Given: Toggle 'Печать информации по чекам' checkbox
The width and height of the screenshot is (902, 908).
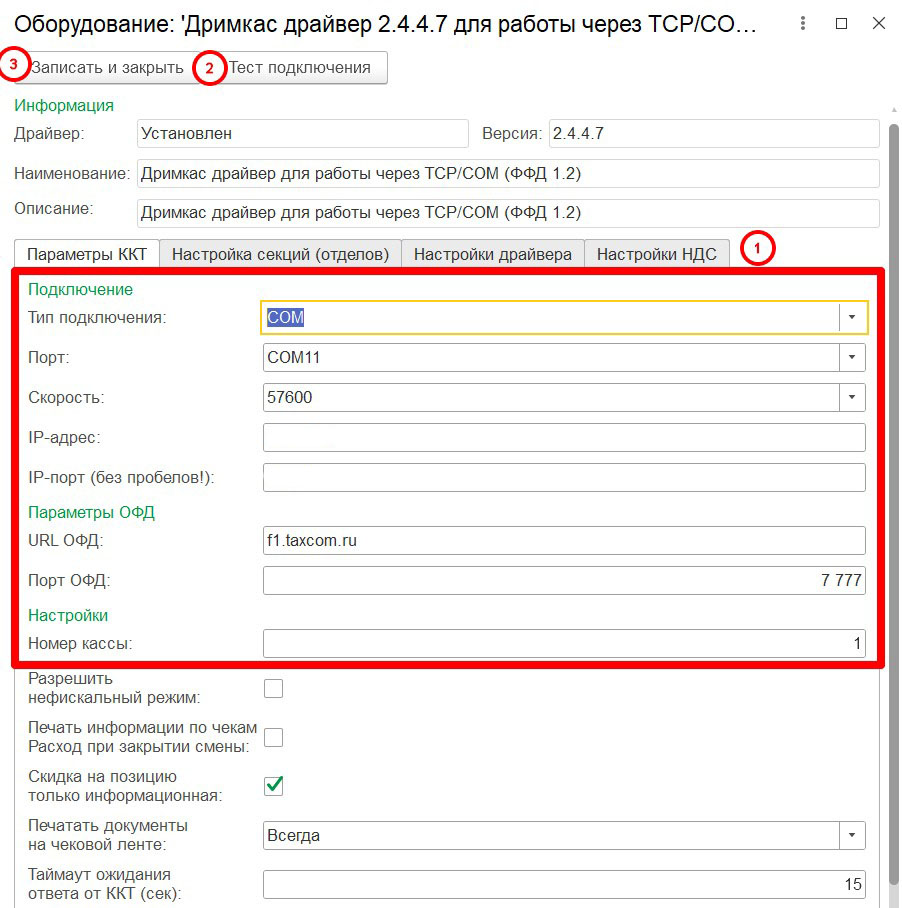Looking at the screenshot, I should (x=273, y=737).
